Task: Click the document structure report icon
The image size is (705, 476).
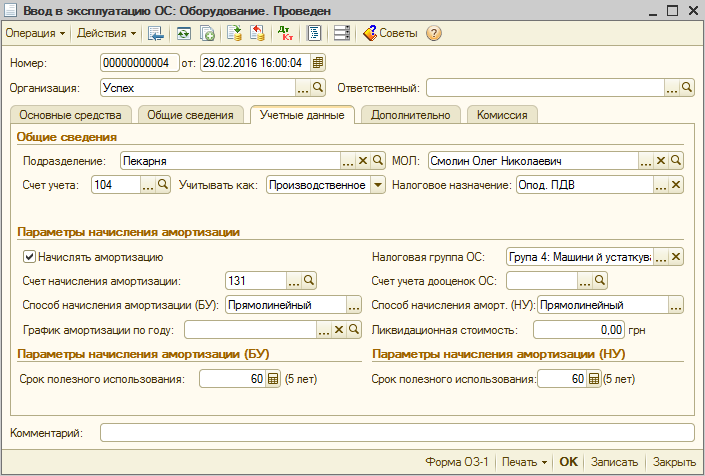Action: (x=314, y=33)
